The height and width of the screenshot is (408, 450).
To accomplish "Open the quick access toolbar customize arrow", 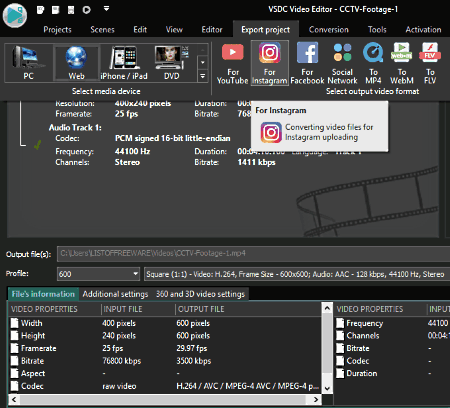I will coord(106,8).
